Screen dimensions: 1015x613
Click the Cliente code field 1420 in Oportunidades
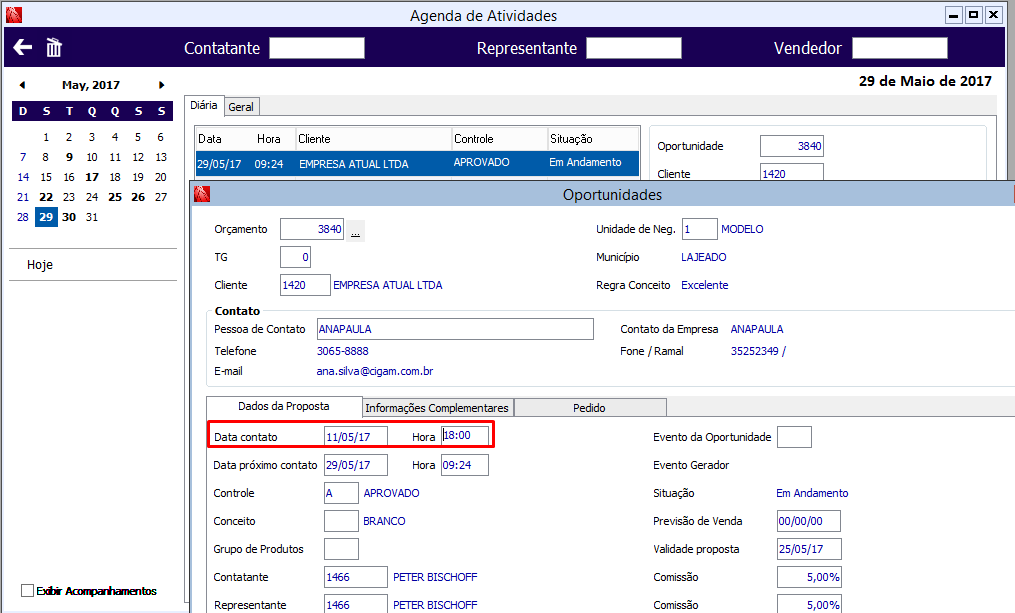(305, 285)
